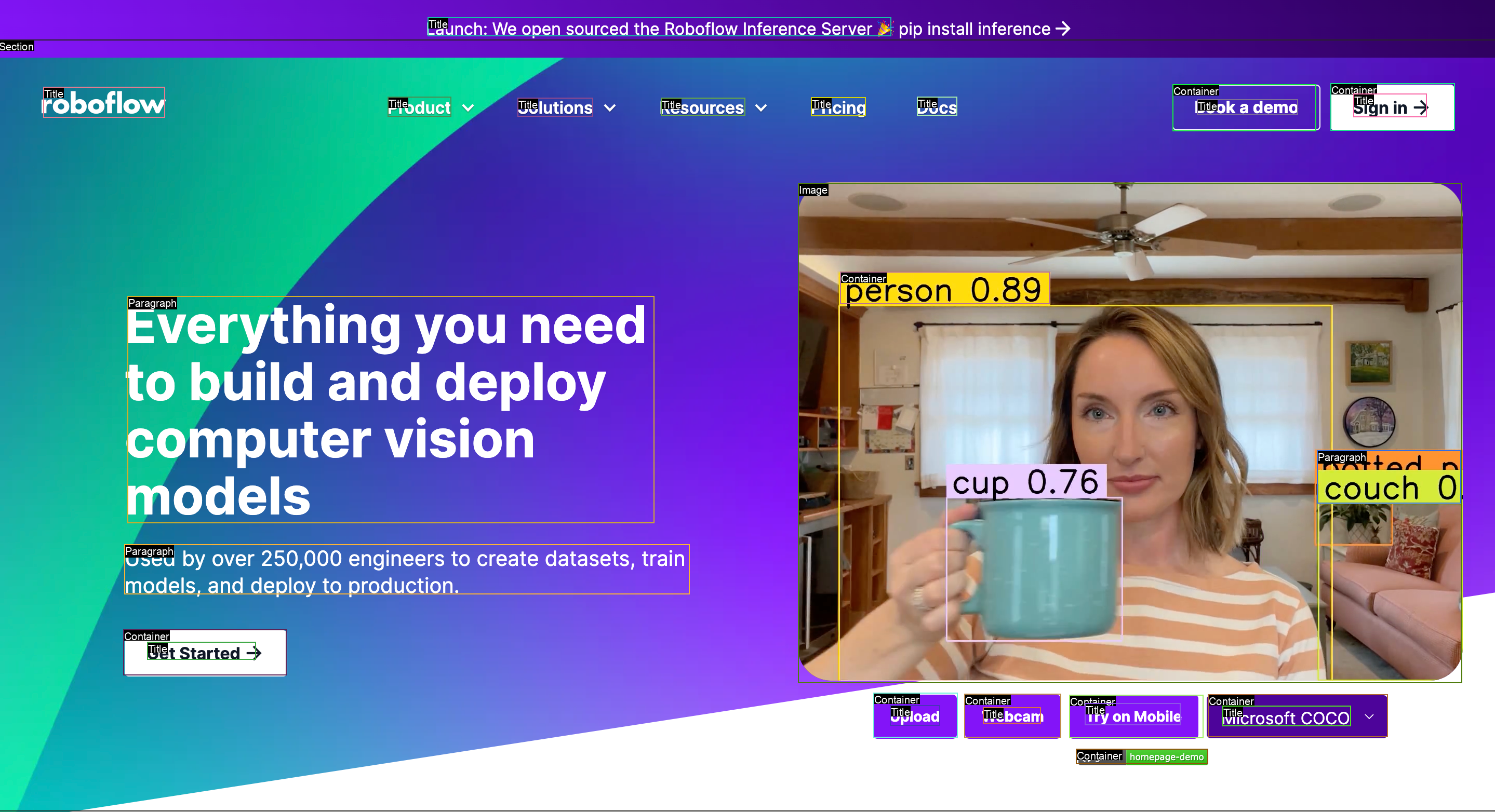Screen dimensions: 1495x812
Task: Click the arrow icon in Sign in button
Action: [x=1420, y=108]
